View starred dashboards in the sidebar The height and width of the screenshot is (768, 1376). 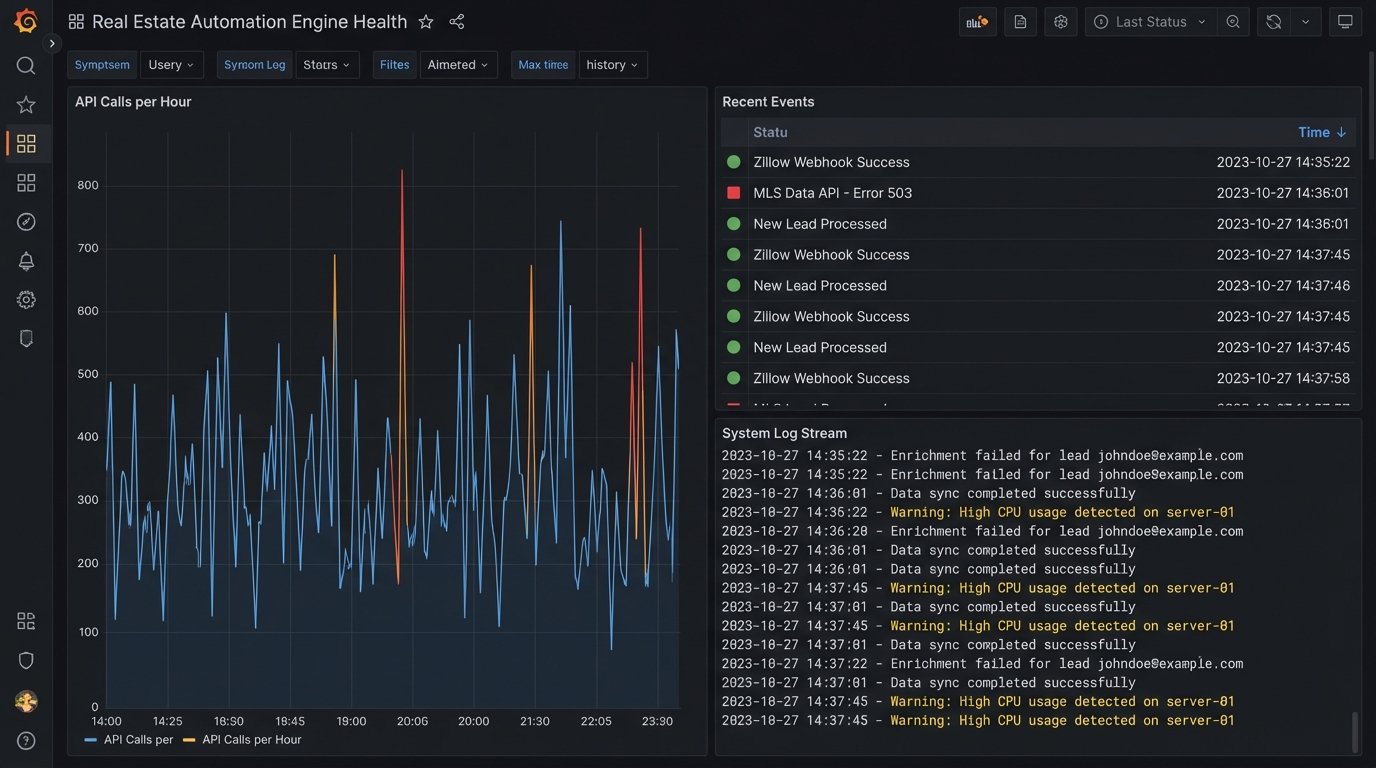click(x=25, y=104)
